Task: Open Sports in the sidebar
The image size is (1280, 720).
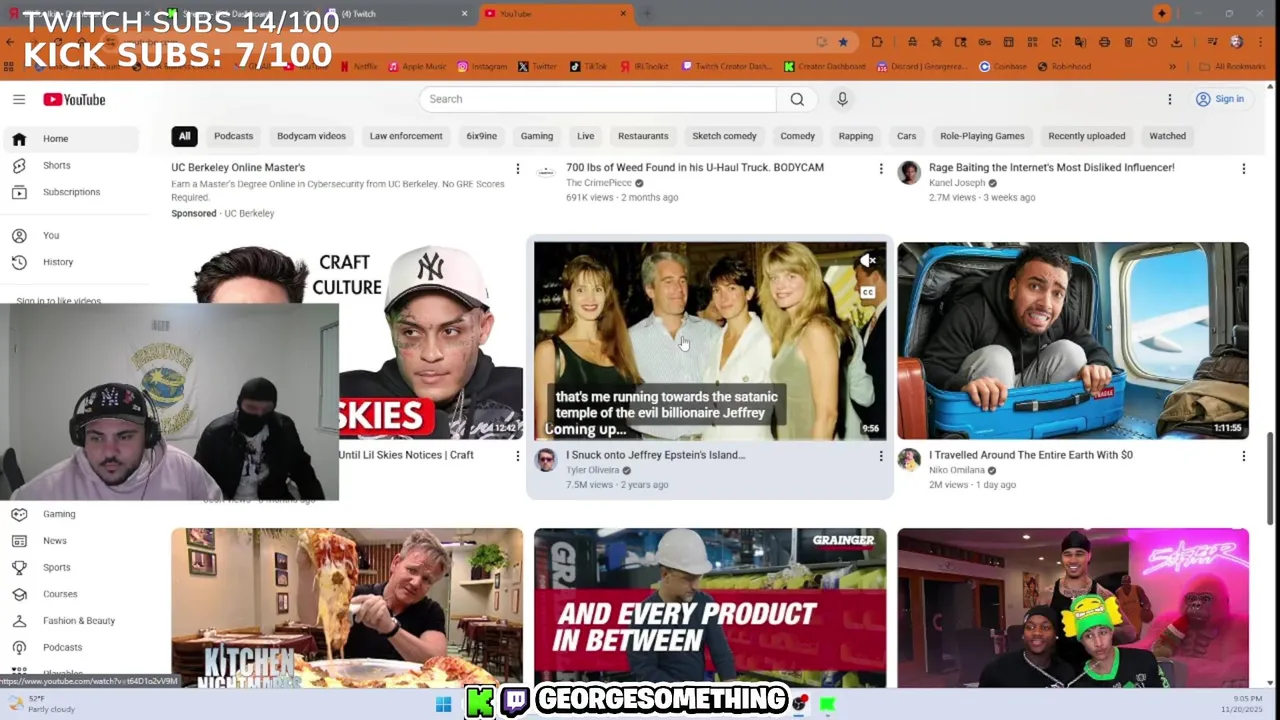Action: tap(72, 567)
